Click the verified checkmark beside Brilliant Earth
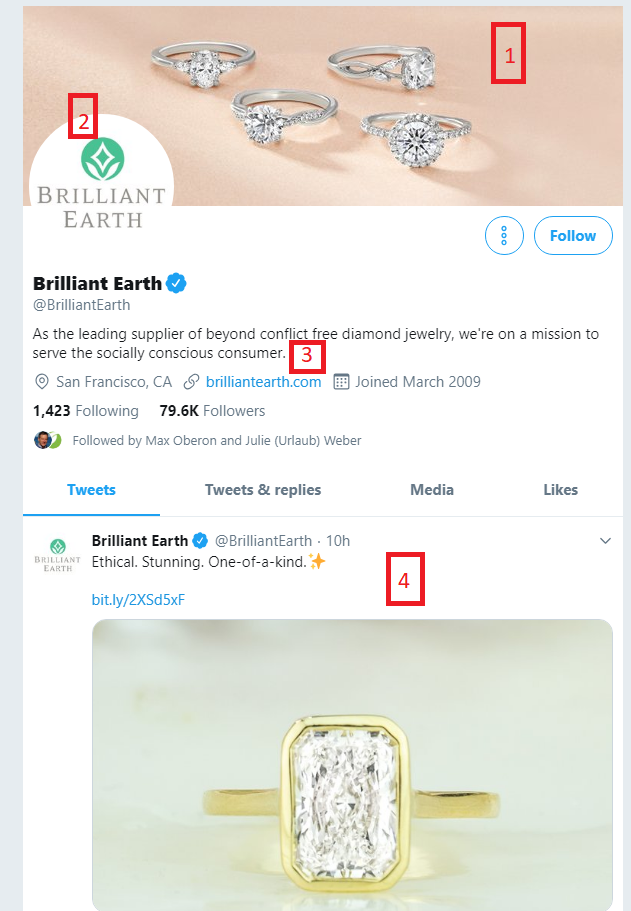This screenshot has width=631, height=911. point(176,283)
